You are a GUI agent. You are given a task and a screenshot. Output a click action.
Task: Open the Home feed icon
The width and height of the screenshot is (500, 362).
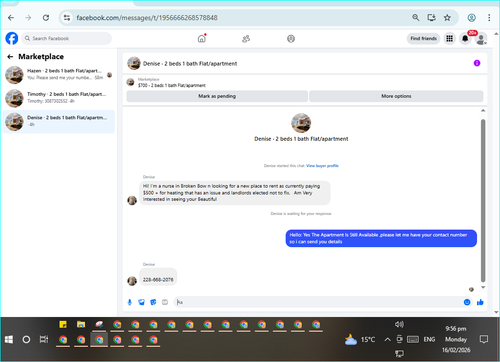pyautogui.click(x=202, y=39)
